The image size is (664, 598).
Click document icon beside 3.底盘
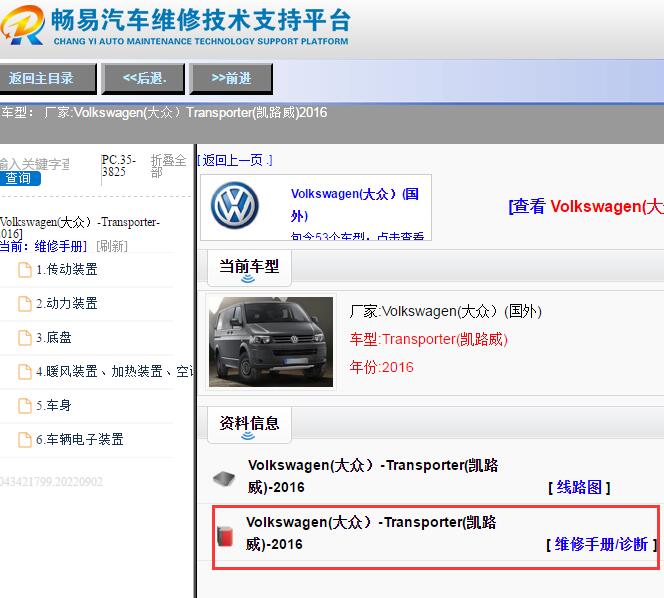coord(25,338)
